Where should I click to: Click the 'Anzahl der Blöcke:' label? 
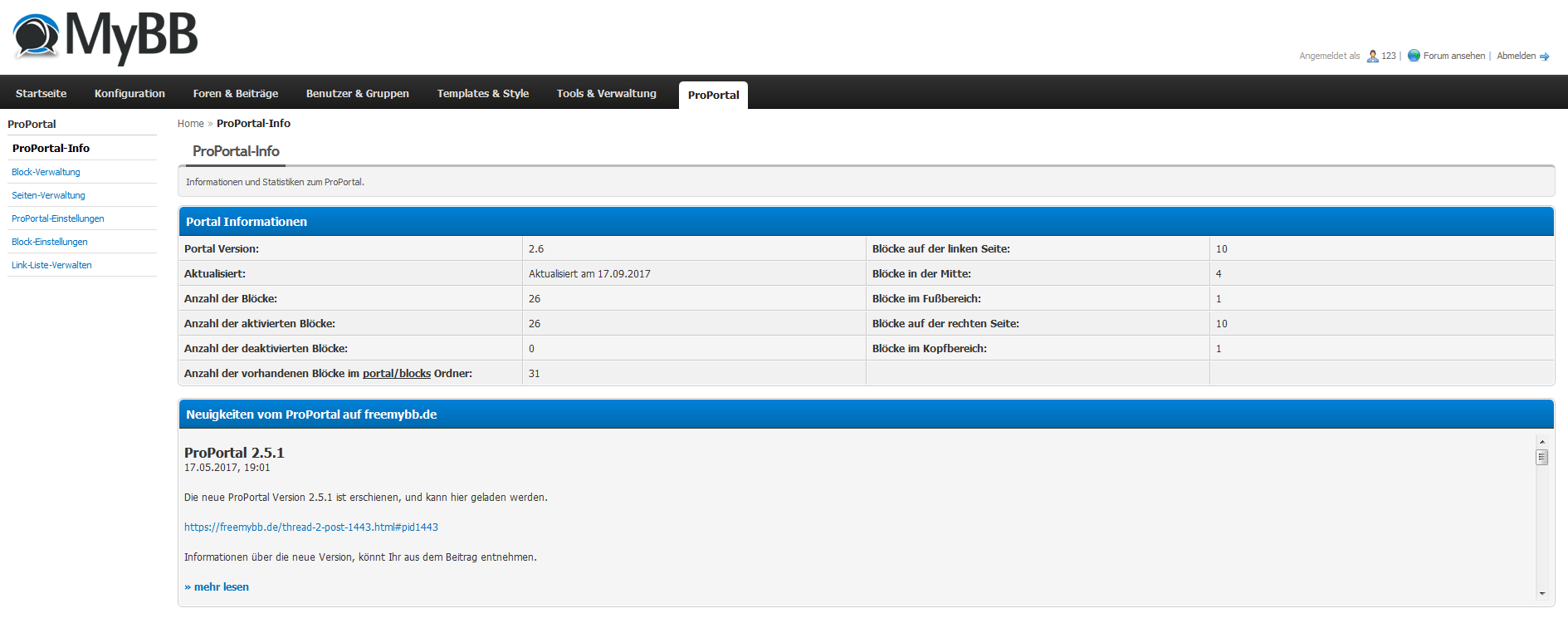coord(231,298)
